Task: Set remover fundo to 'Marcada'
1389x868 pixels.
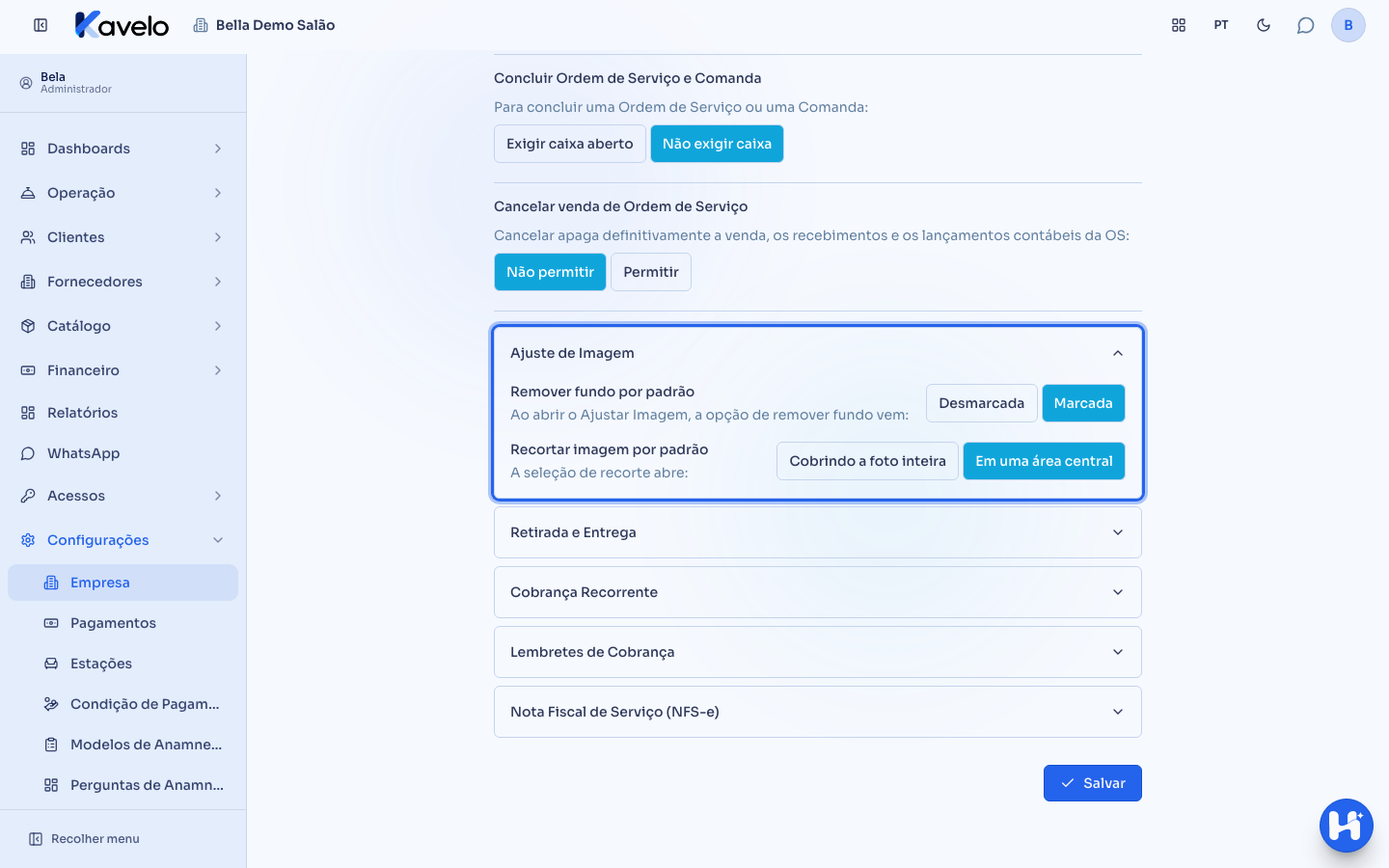Action: [x=1083, y=403]
